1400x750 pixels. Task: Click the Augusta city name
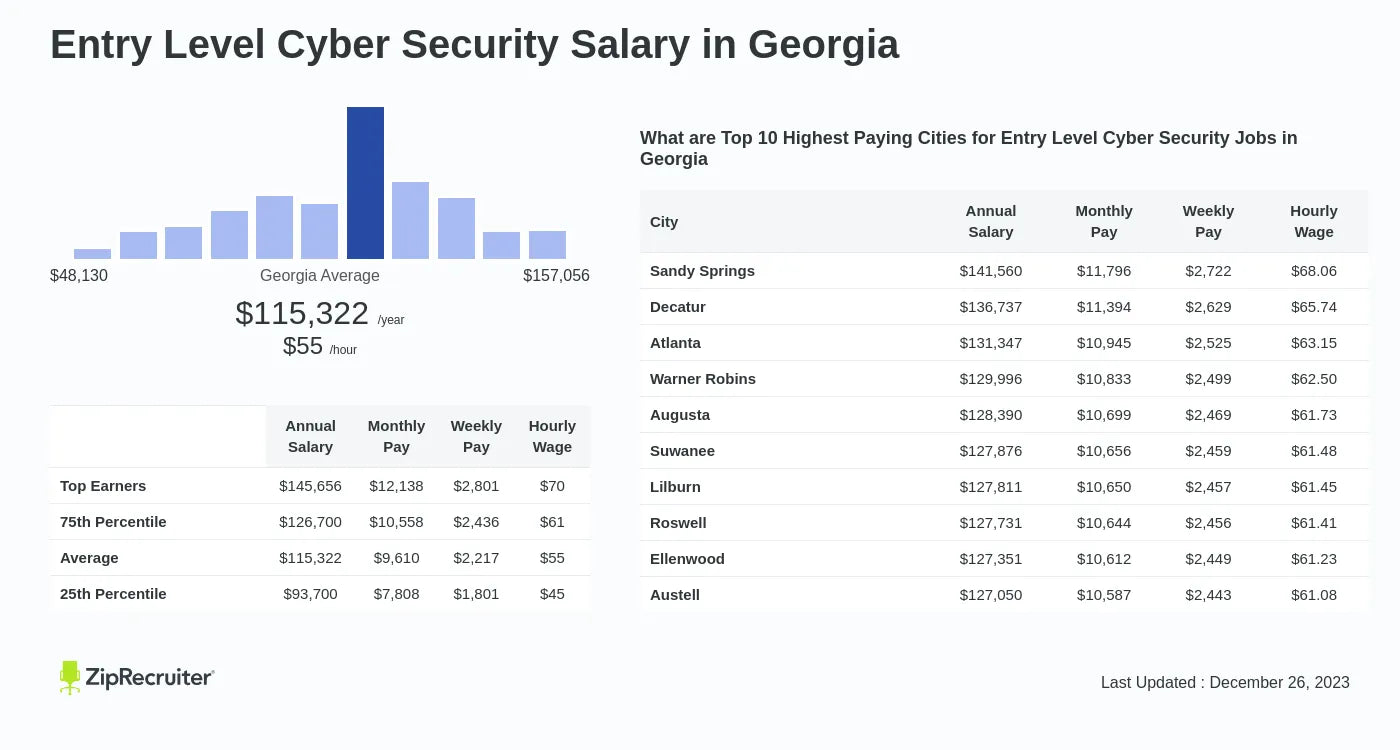(x=680, y=415)
